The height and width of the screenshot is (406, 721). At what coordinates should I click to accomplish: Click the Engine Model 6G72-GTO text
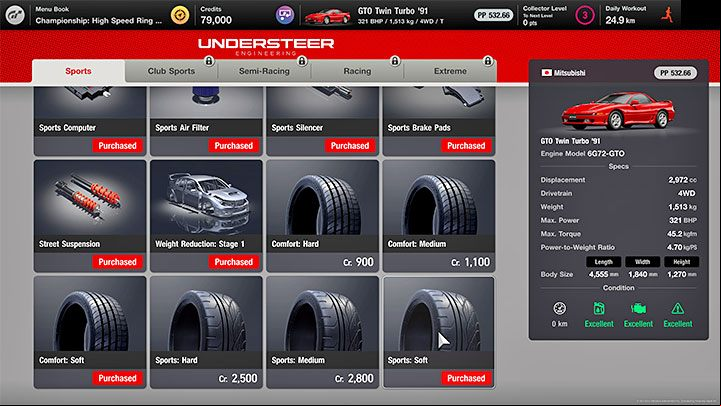pos(582,154)
